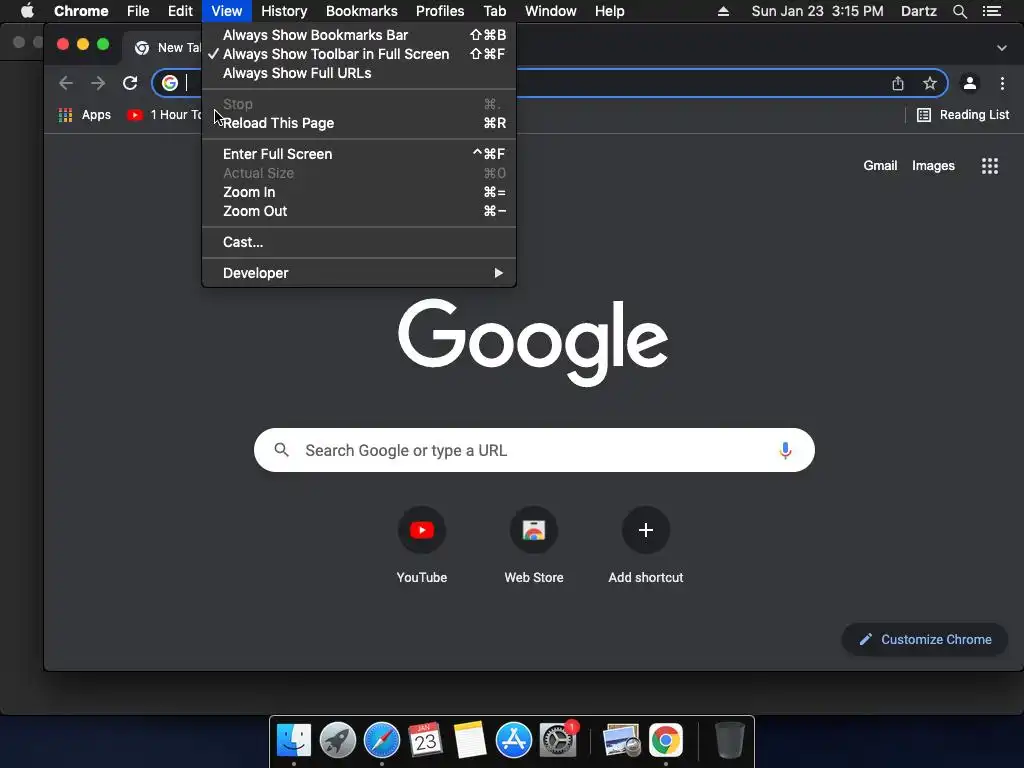Toggle Always Show Bookmarks Bar
Image resolution: width=1024 pixels, height=768 pixels.
tap(359, 35)
